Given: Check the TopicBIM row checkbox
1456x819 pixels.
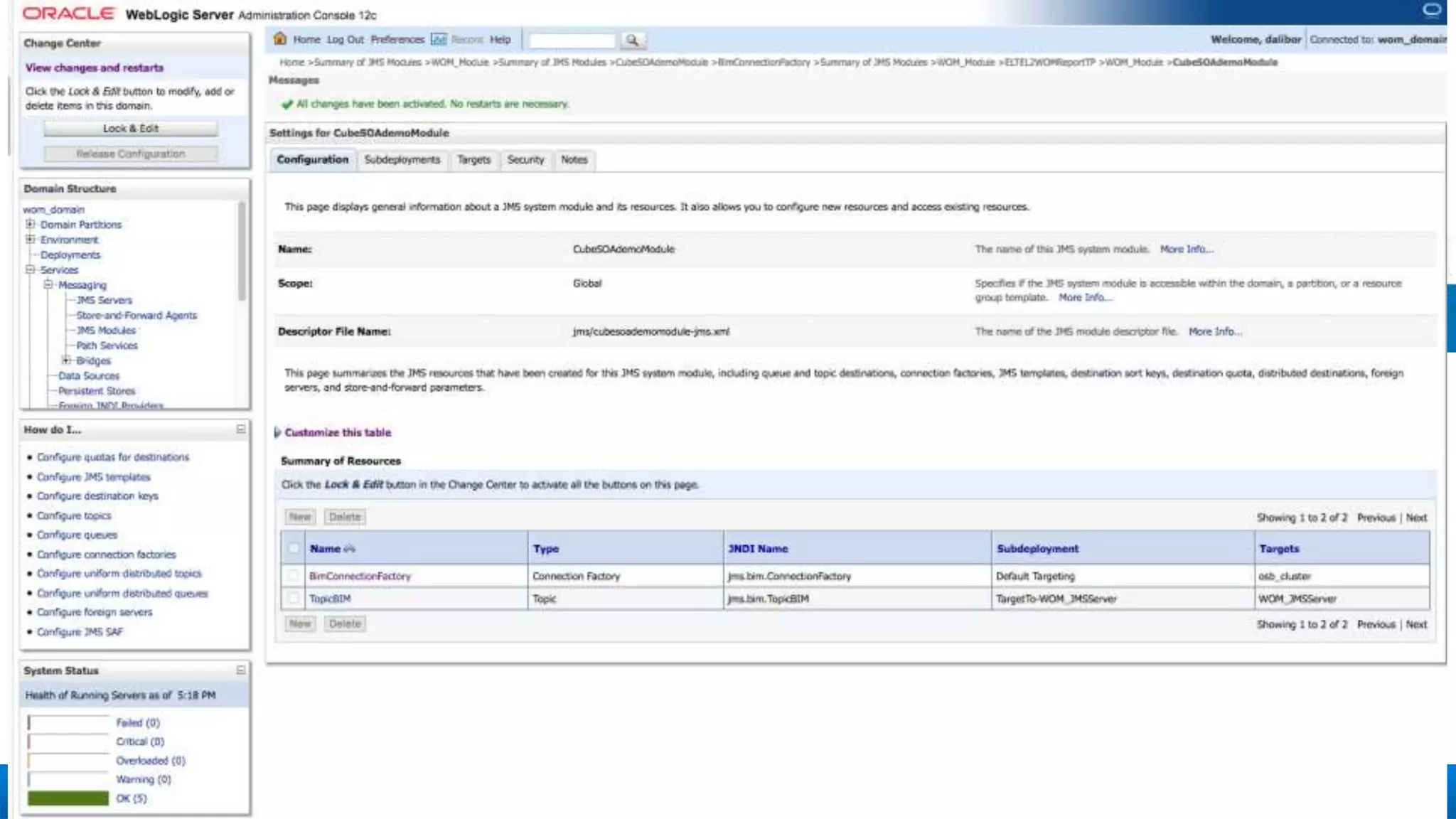Looking at the screenshot, I should click(294, 599).
